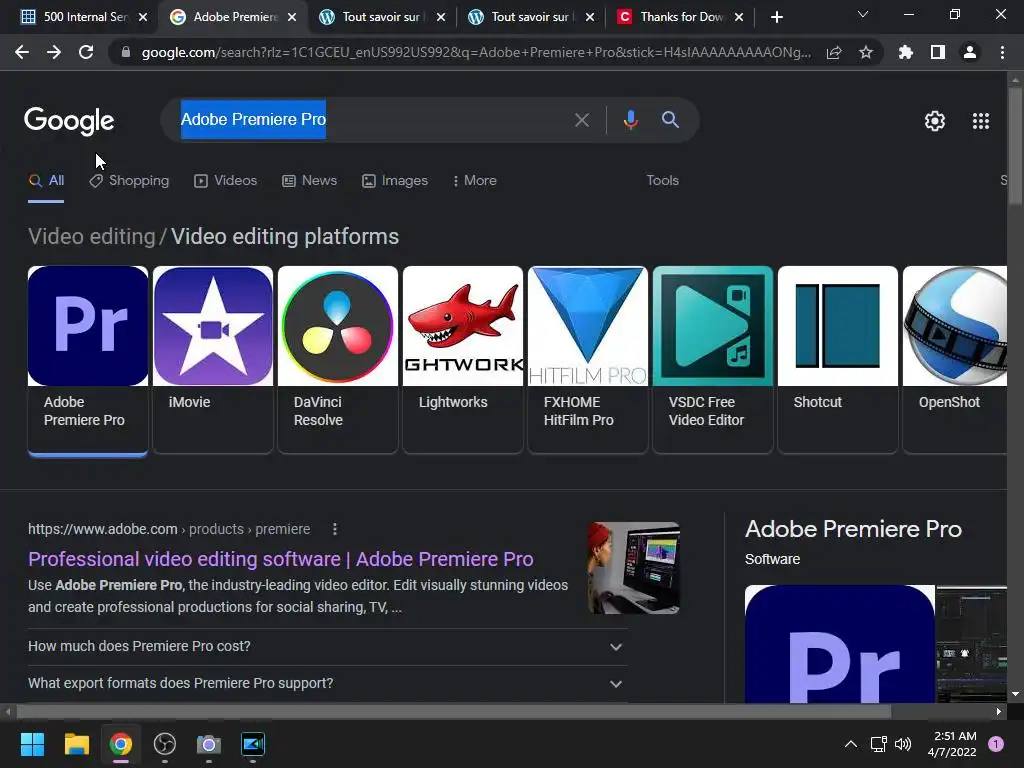Close the 'Thanks for Dow' tab
The height and width of the screenshot is (768, 1024).
click(x=739, y=17)
